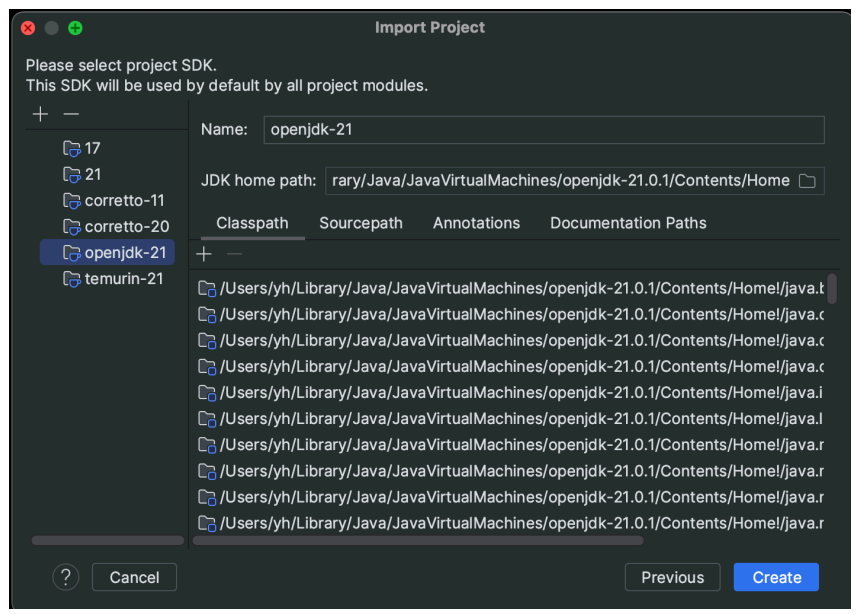Remove the selected classpath entry

click(234, 254)
